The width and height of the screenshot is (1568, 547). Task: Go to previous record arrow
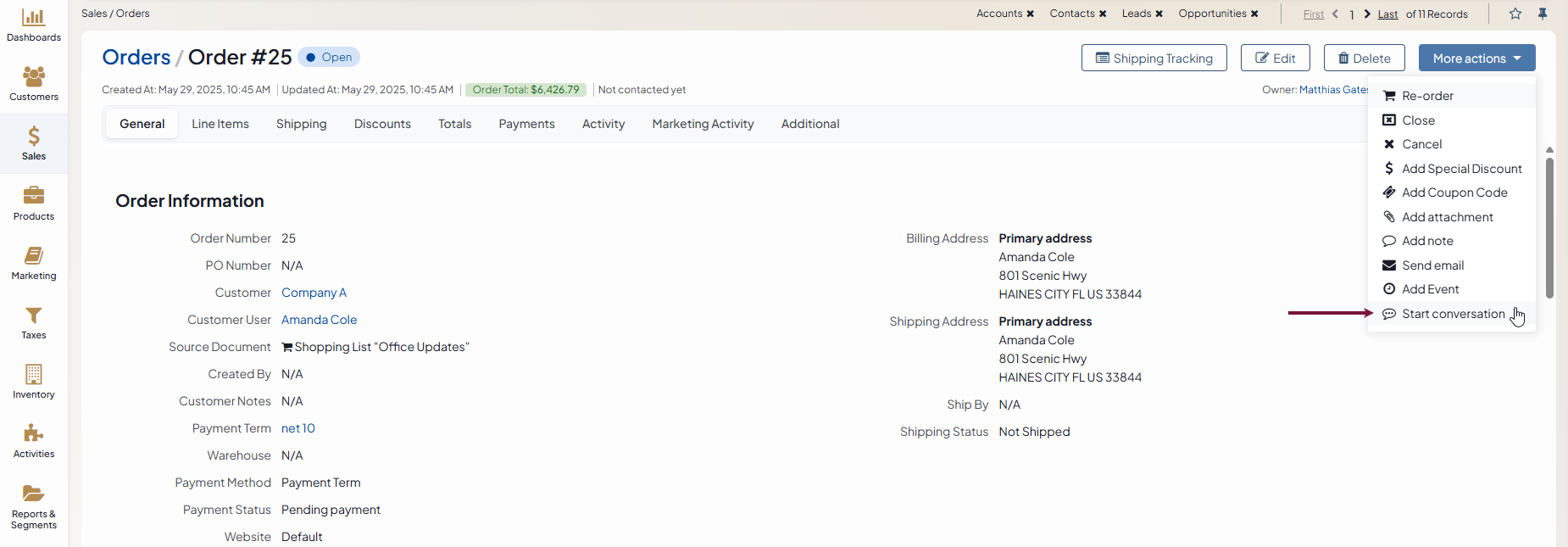pyautogui.click(x=1336, y=14)
